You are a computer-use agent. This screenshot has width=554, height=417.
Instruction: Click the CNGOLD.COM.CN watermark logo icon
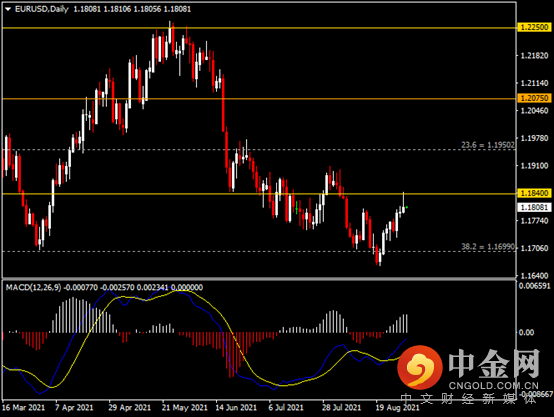[x=420, y=366]
